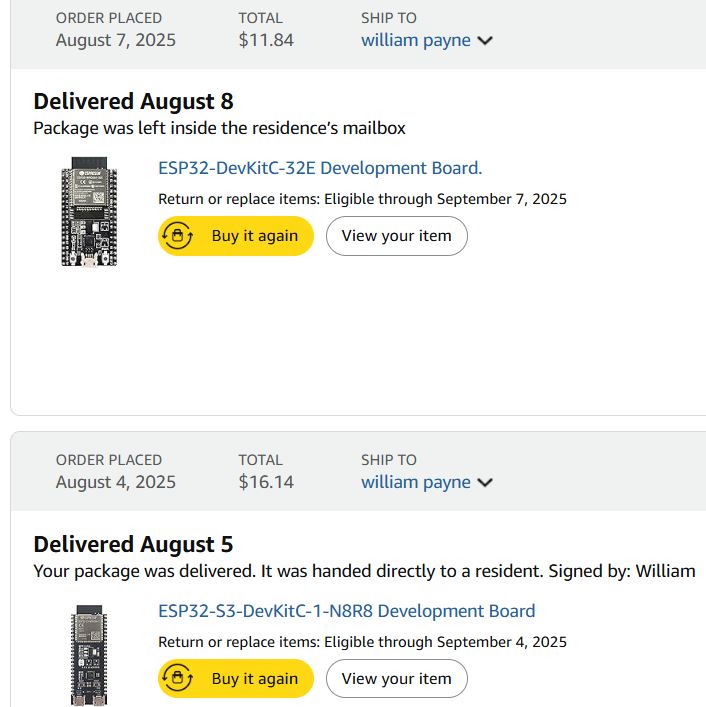Click the $11.84 order total

266,40
